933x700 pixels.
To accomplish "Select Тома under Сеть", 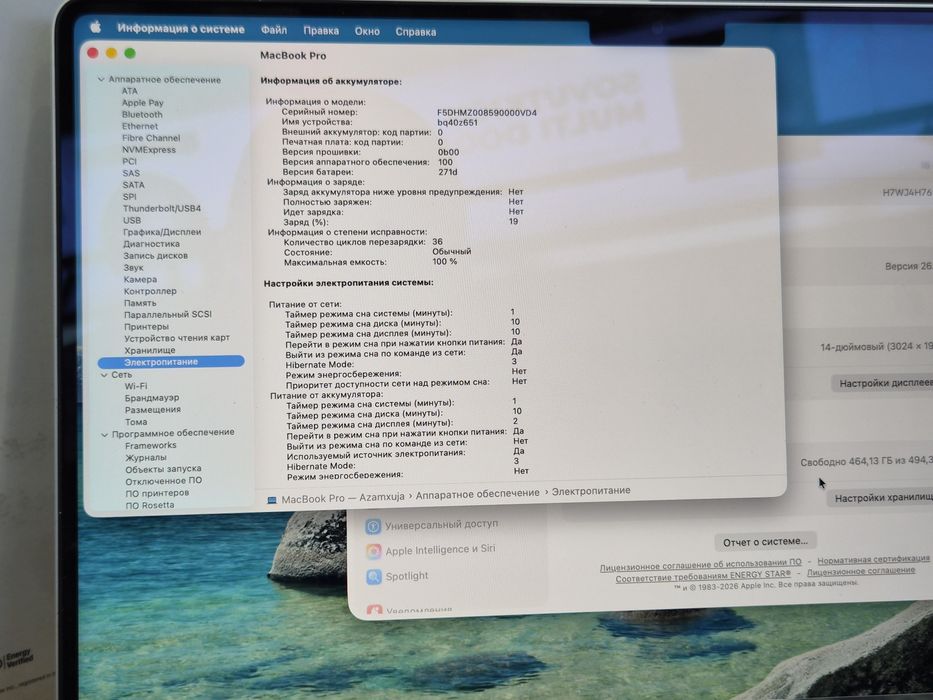I will point(136,421).
